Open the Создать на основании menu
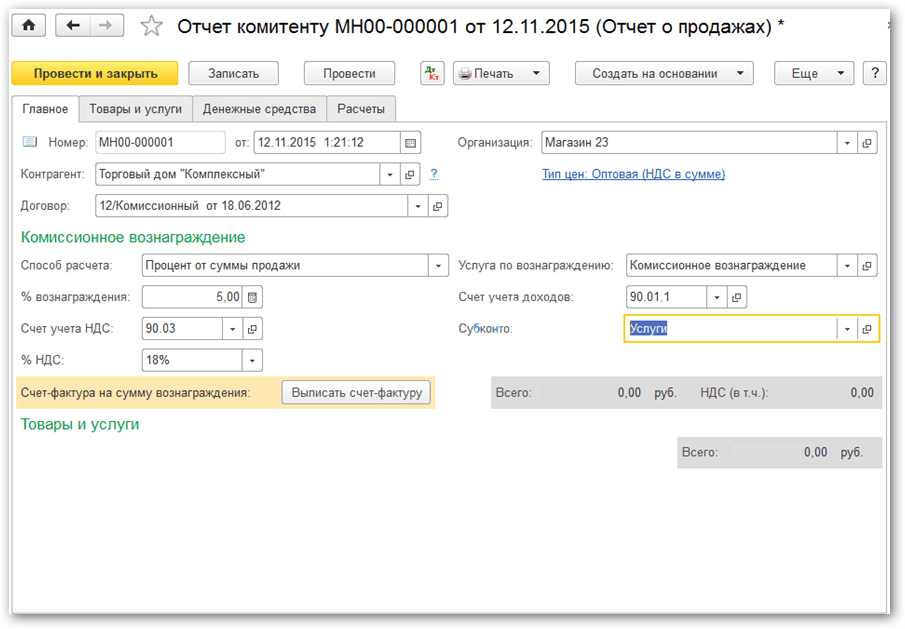The height and width of the screenshot is (629, 905). tap(663, 73)
